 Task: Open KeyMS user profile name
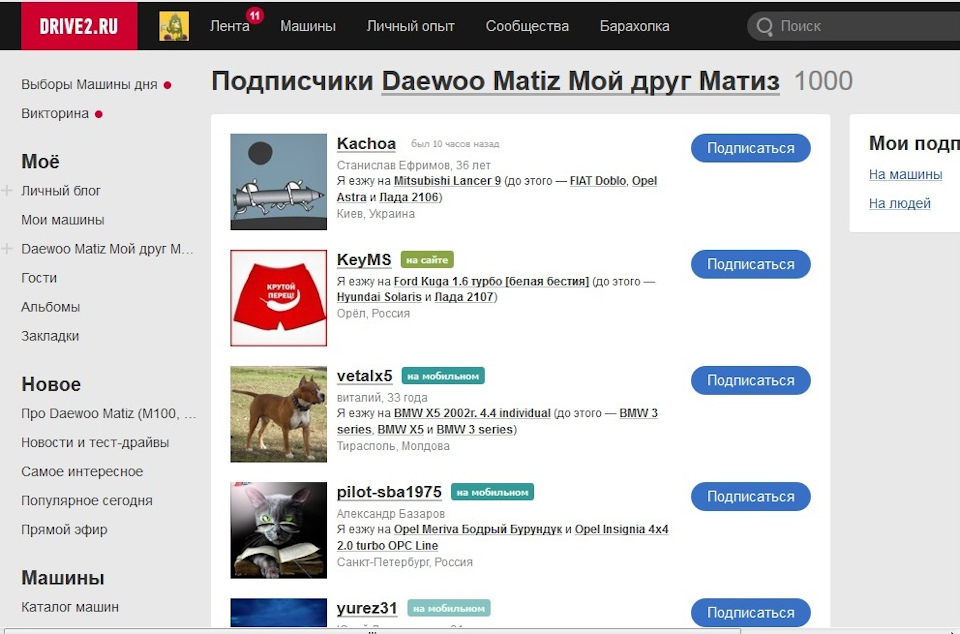pos(364,260)
